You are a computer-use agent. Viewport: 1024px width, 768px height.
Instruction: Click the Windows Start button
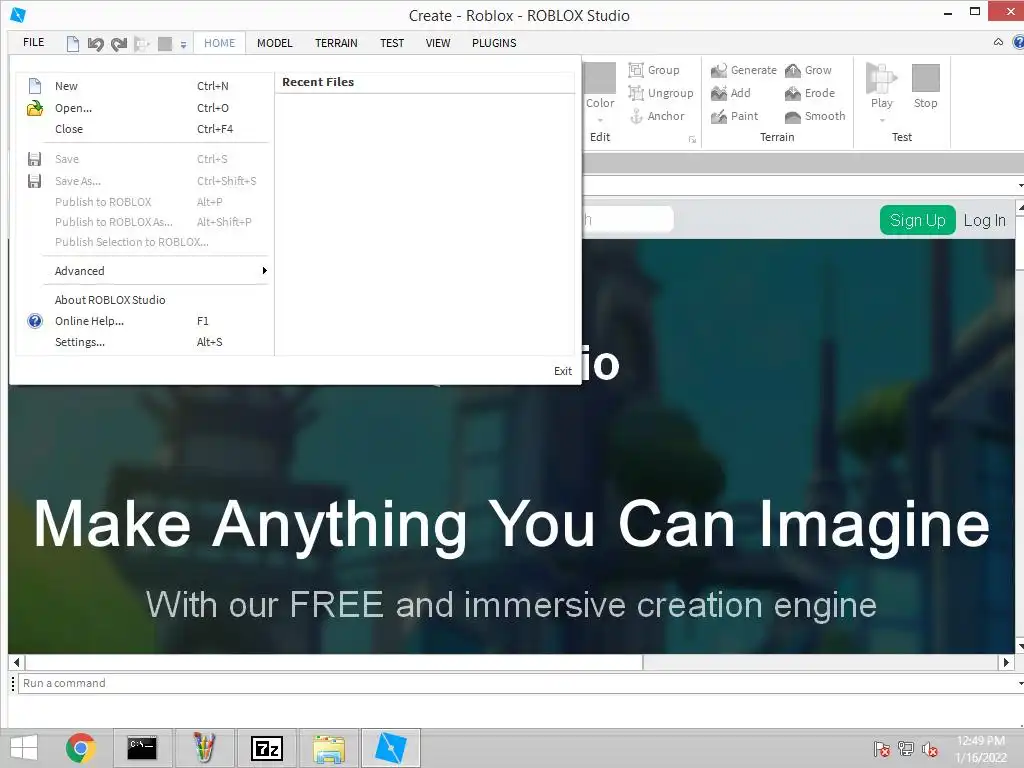click(x=24, y=748)
